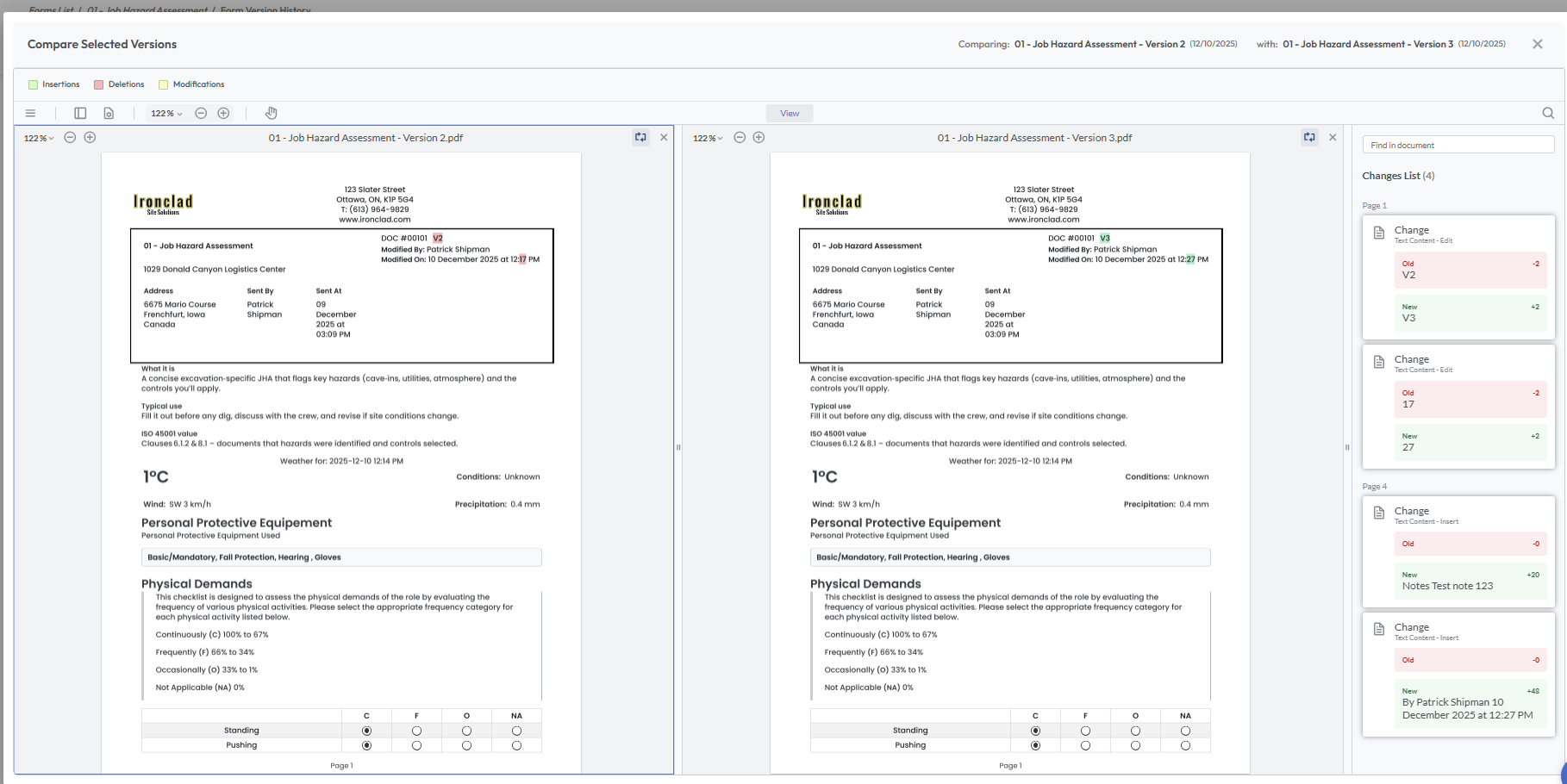Zoom in using the main toolbar plus icon
Image resolution: width=1567 pixels, height=784 pixels.
click(223, 113)
